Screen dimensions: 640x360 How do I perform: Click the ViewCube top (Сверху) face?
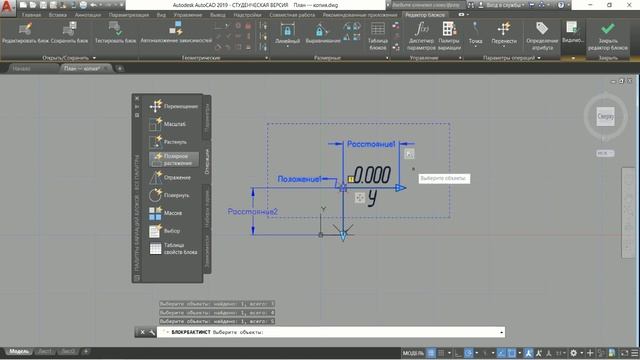605,116
